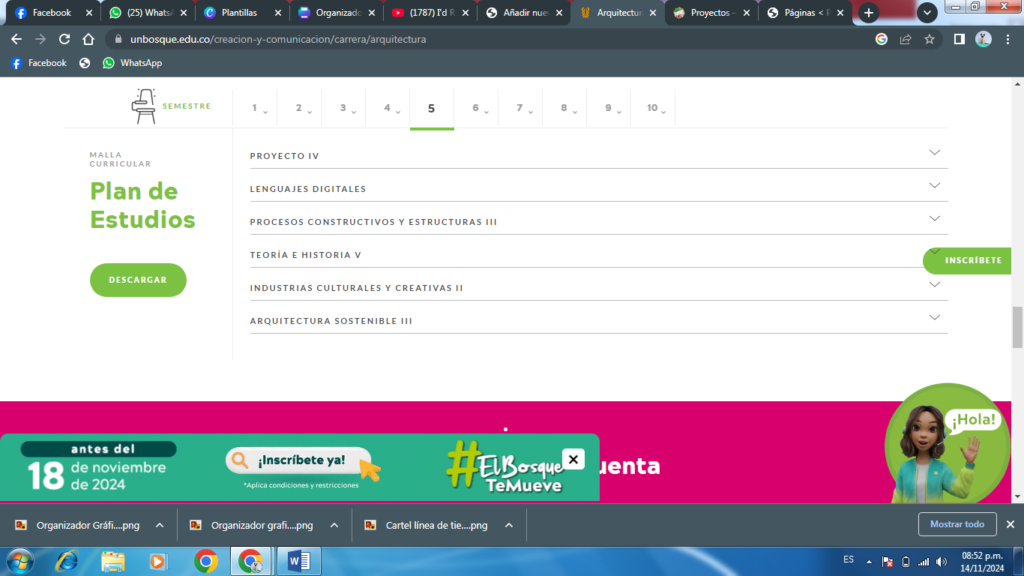Expand the Proyecto IV course row
1024x576 pixels.
pos(934,153)
